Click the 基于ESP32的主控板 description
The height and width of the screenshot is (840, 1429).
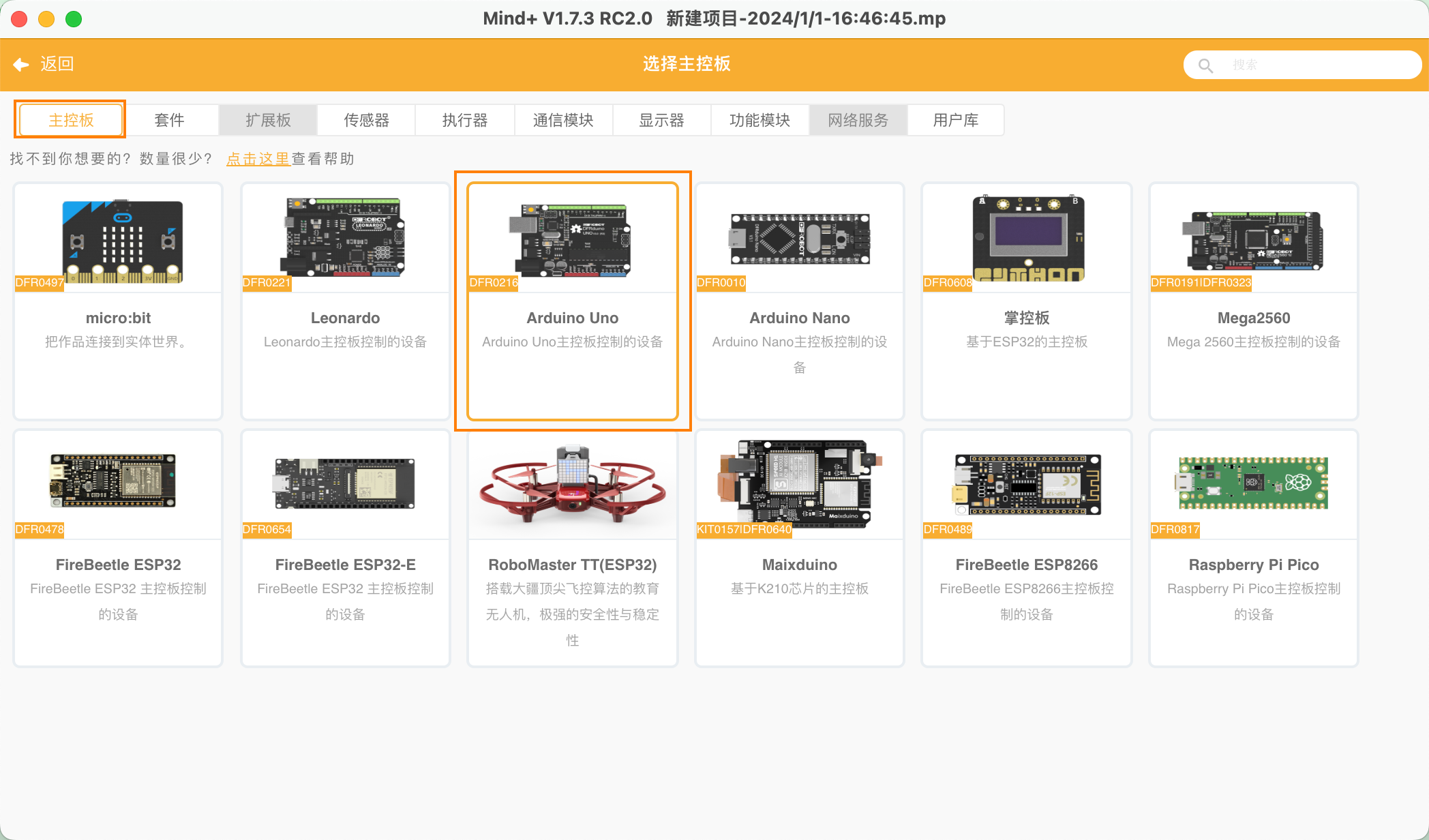(1027, 342)
